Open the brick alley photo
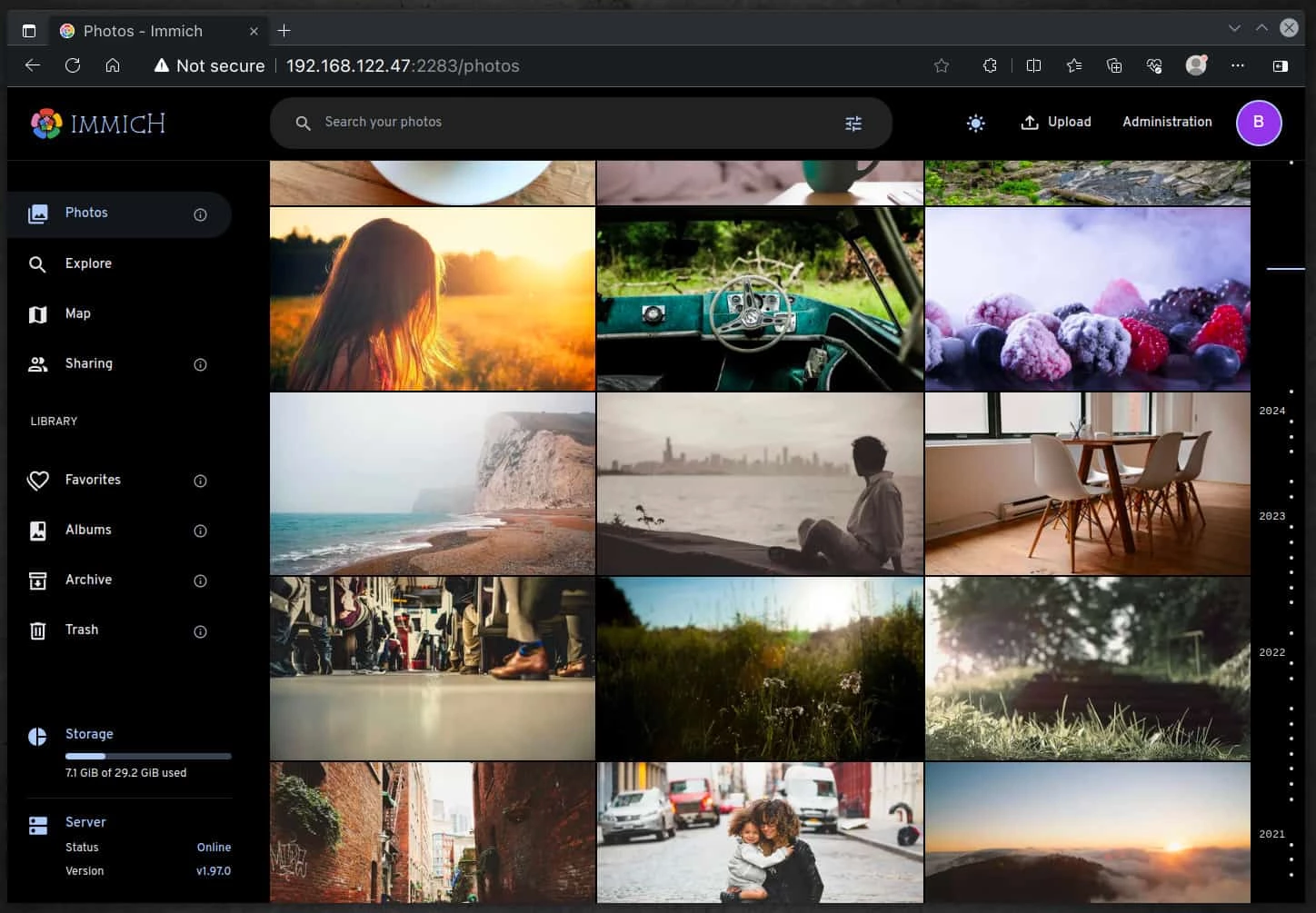This screenshot has width=1316, height=913. coord(433,832)
